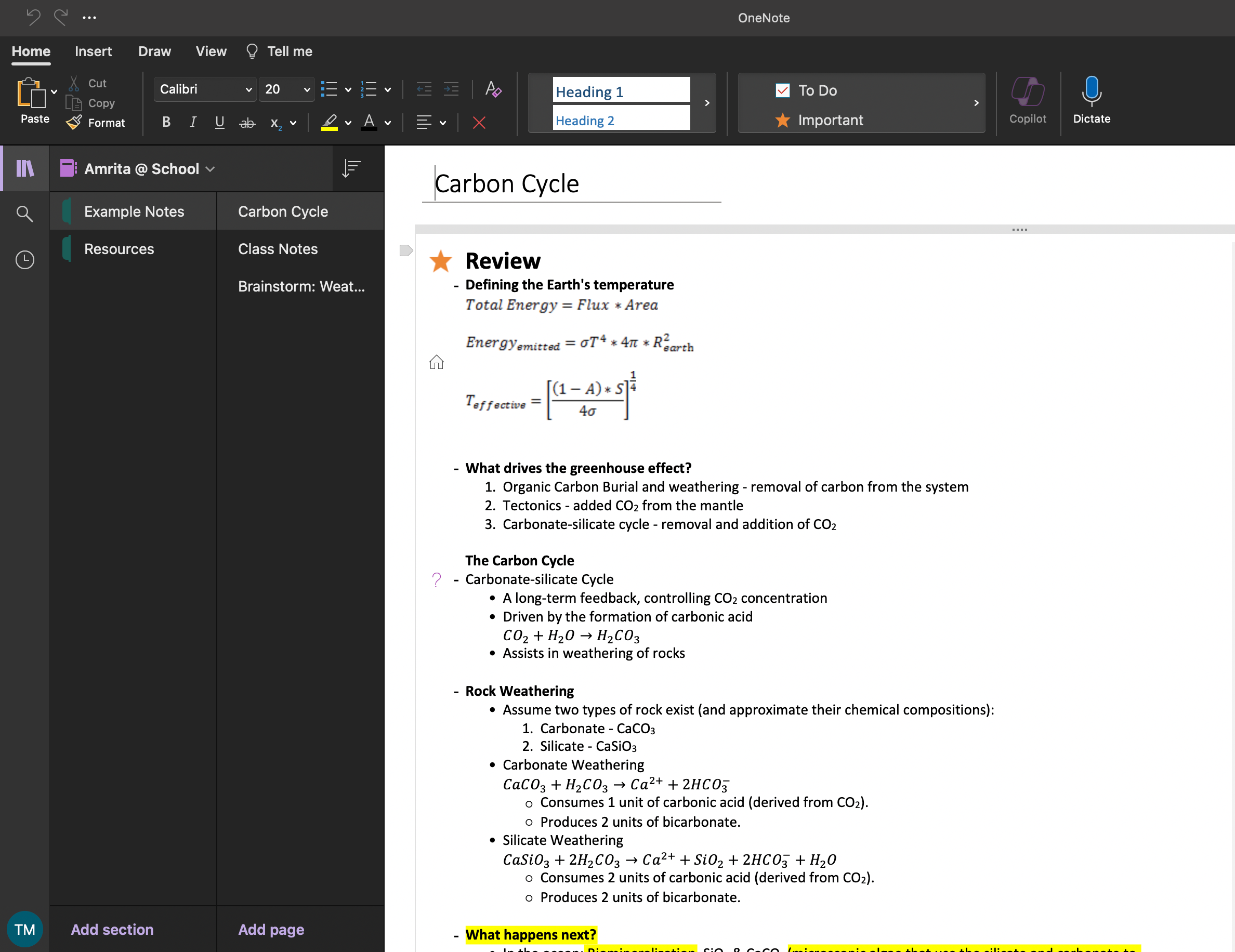Viewport: 1235px width, 952px height.
Task: Toggle the Italic formatting button
Action: click(191, 122)
